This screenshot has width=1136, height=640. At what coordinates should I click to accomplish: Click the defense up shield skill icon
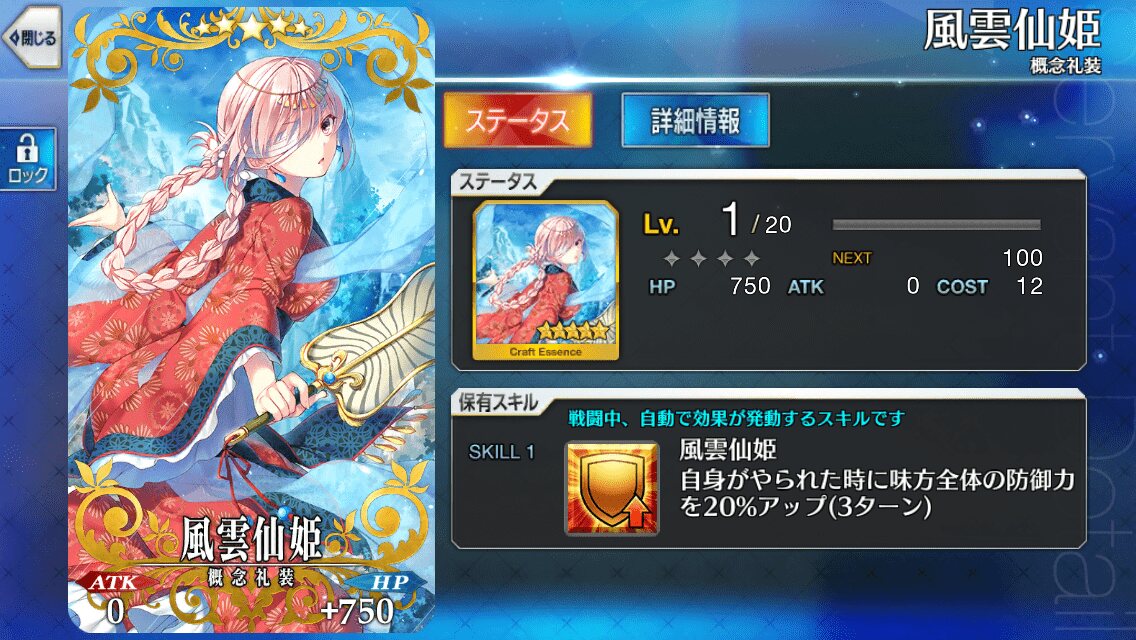tap(612, 488)
